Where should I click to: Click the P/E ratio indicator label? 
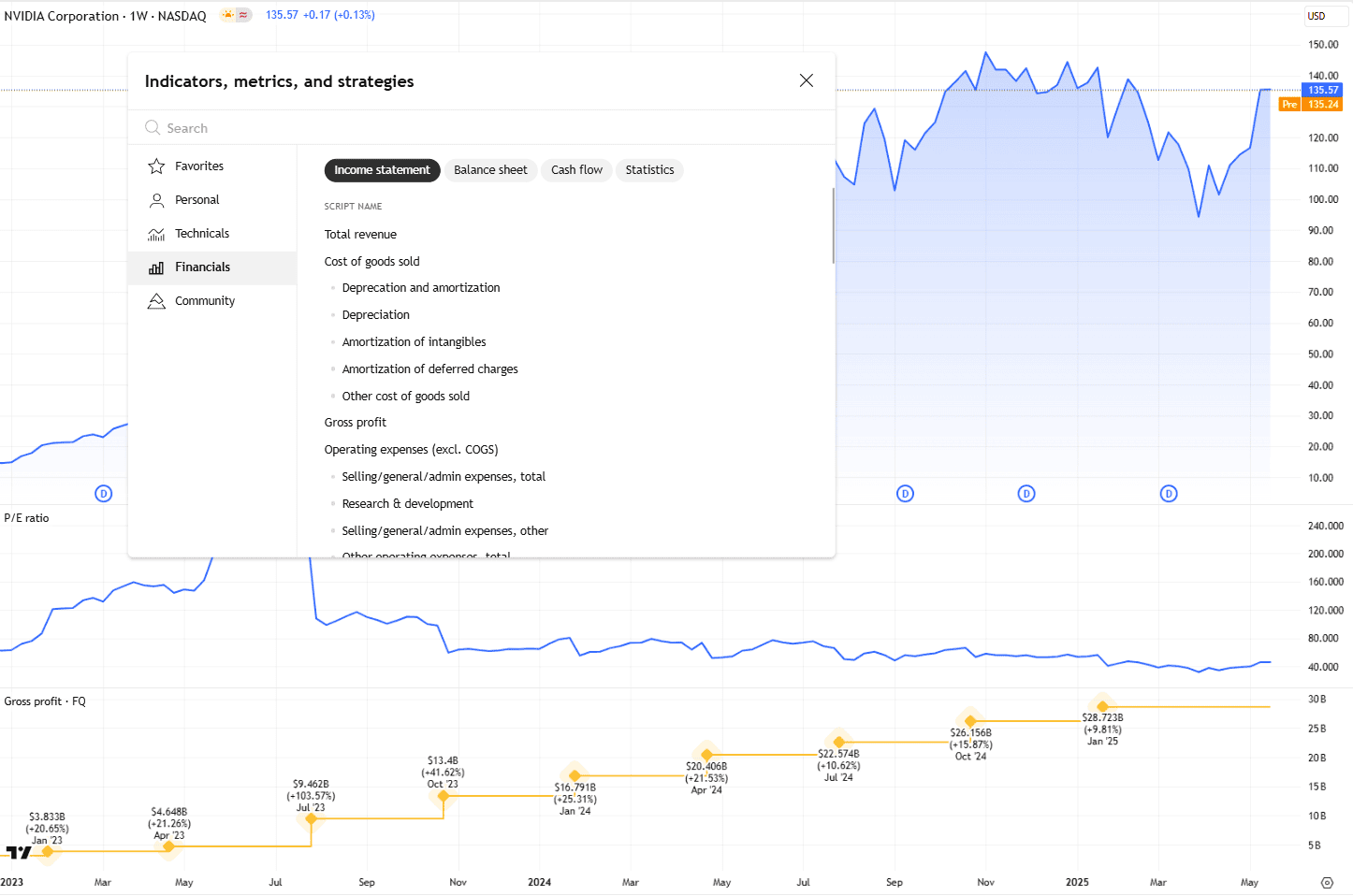pyautogui.click(x=26, y=518)
